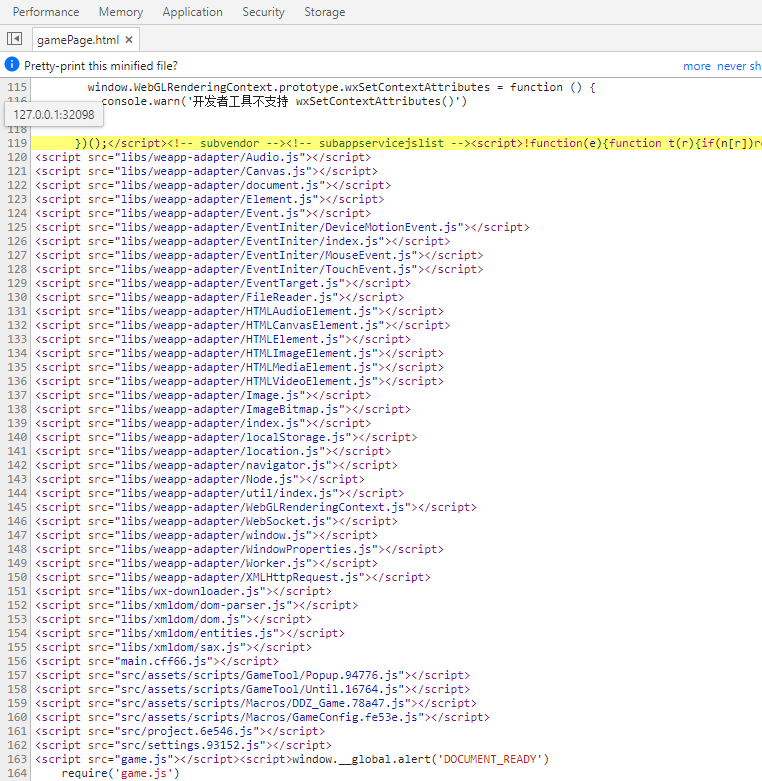Toggle the navigator sidebar icon
762x781 pixels.
[x=14, y=39]
